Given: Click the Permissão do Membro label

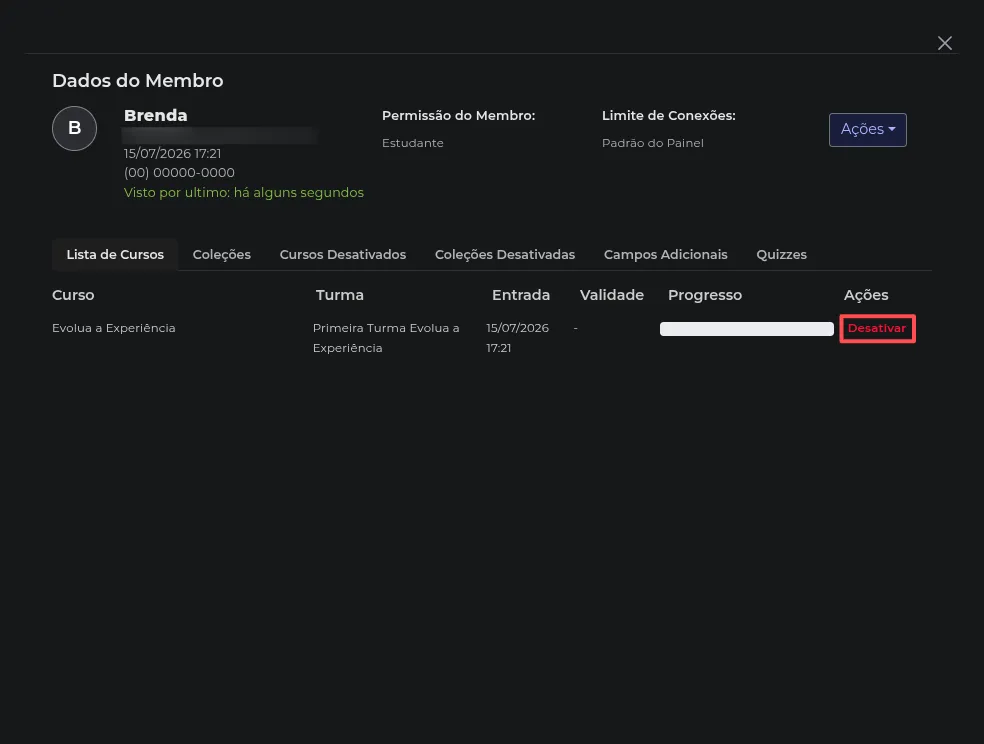Looking at the screenshot, I should 458,115.
